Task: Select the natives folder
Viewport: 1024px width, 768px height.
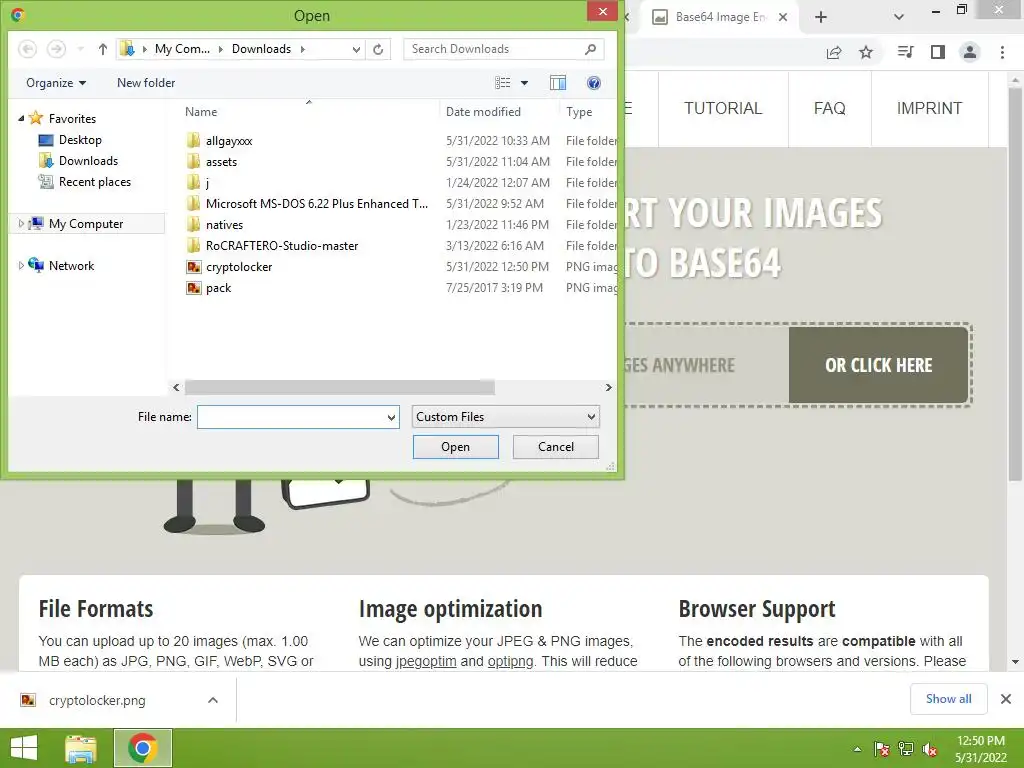Action: point(225,225)
